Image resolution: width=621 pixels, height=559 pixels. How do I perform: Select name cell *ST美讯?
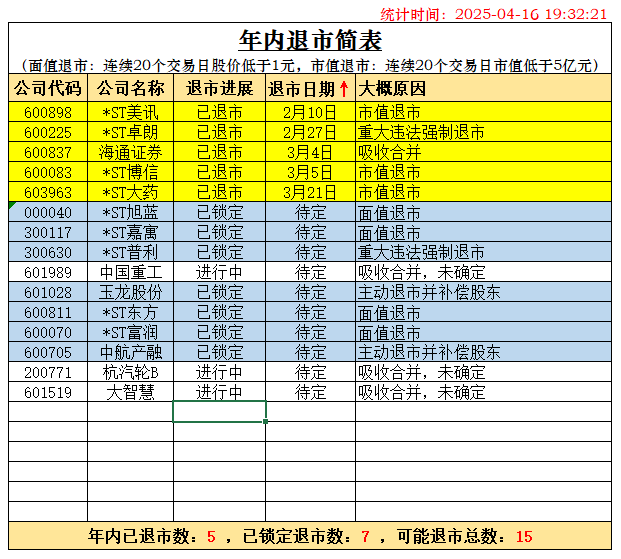(130, 112)
